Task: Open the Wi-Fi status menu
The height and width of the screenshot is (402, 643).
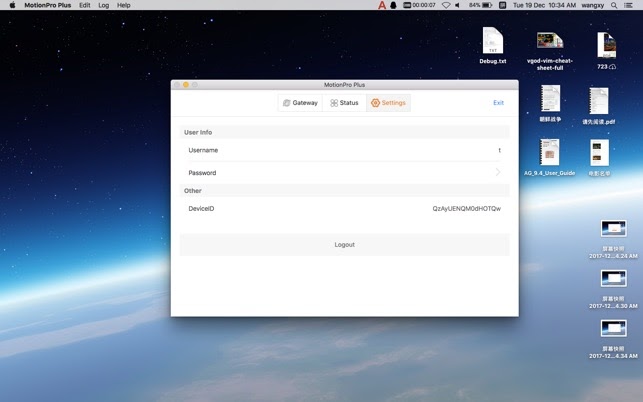Action: 446,5
